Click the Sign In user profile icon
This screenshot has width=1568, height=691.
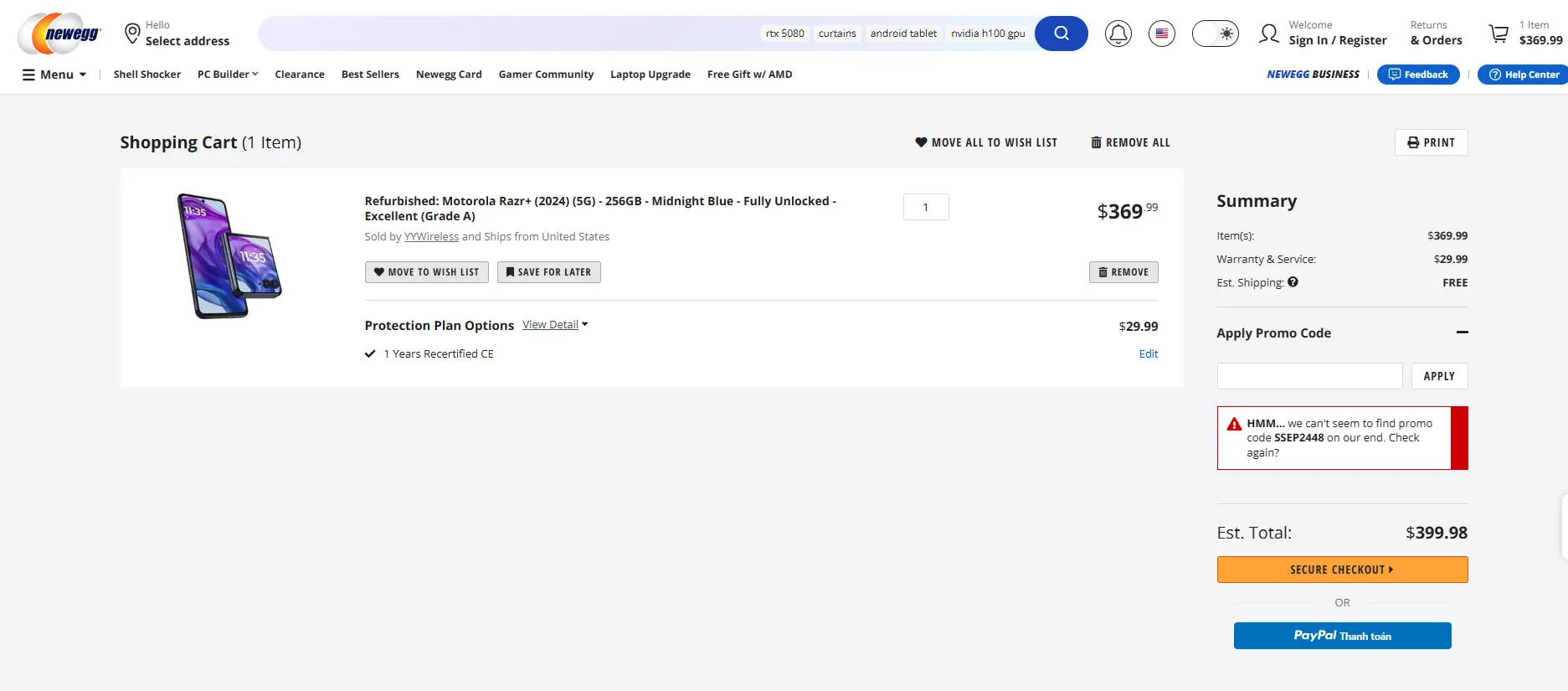coord(1269,34)
